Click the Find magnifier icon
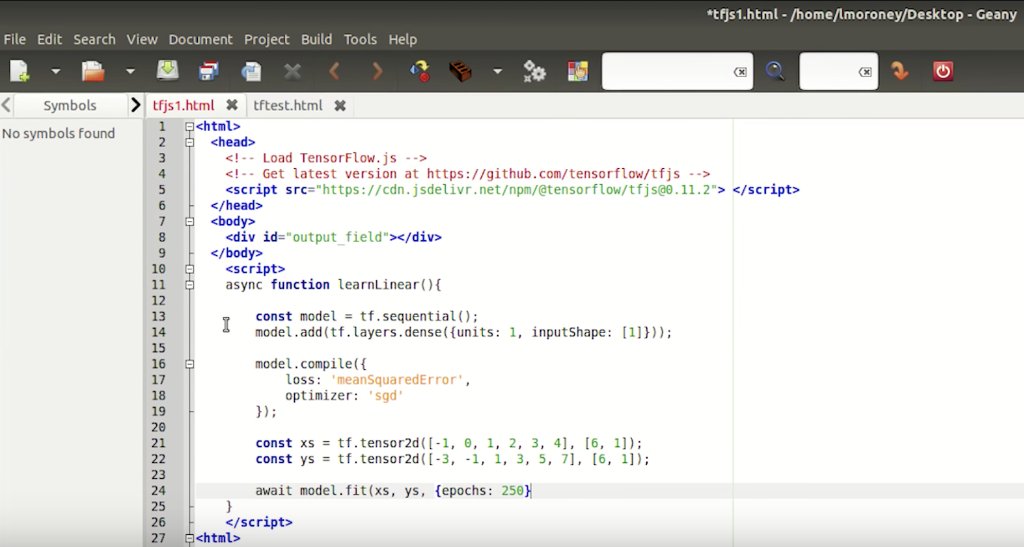Image resolution: width=1024 pixels, height=547 pixels. point(775,70)
